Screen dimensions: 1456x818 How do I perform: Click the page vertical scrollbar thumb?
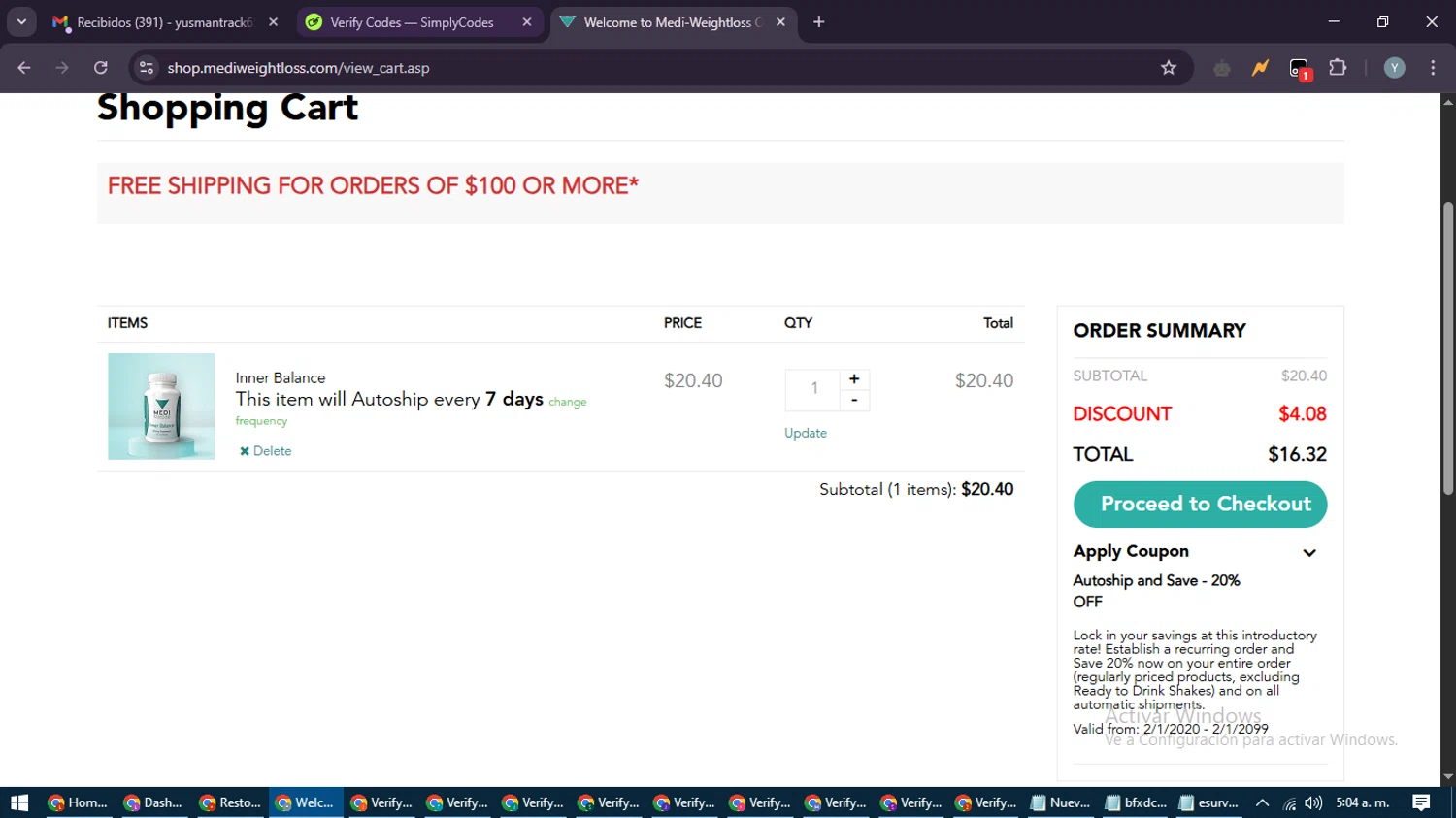(1448, 348)
